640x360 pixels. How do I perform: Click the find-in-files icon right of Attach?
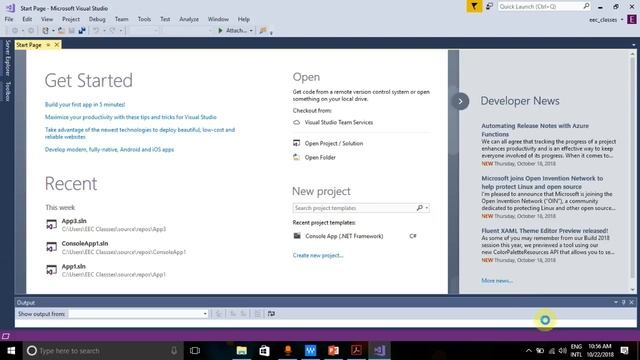coord(263,31)
